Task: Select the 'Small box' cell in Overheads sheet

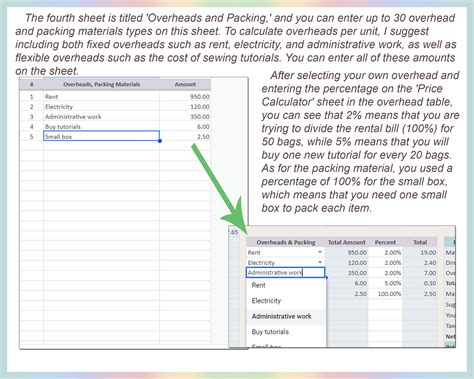Action: tap(101, 136)
